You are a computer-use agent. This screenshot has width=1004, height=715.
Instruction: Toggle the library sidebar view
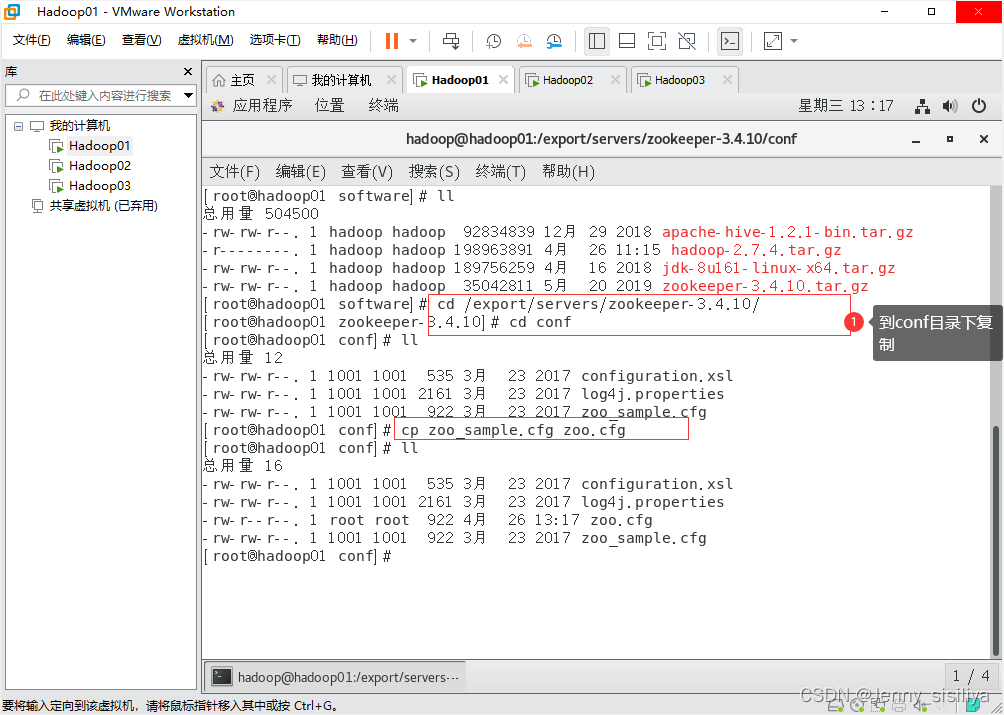(597, 41)
